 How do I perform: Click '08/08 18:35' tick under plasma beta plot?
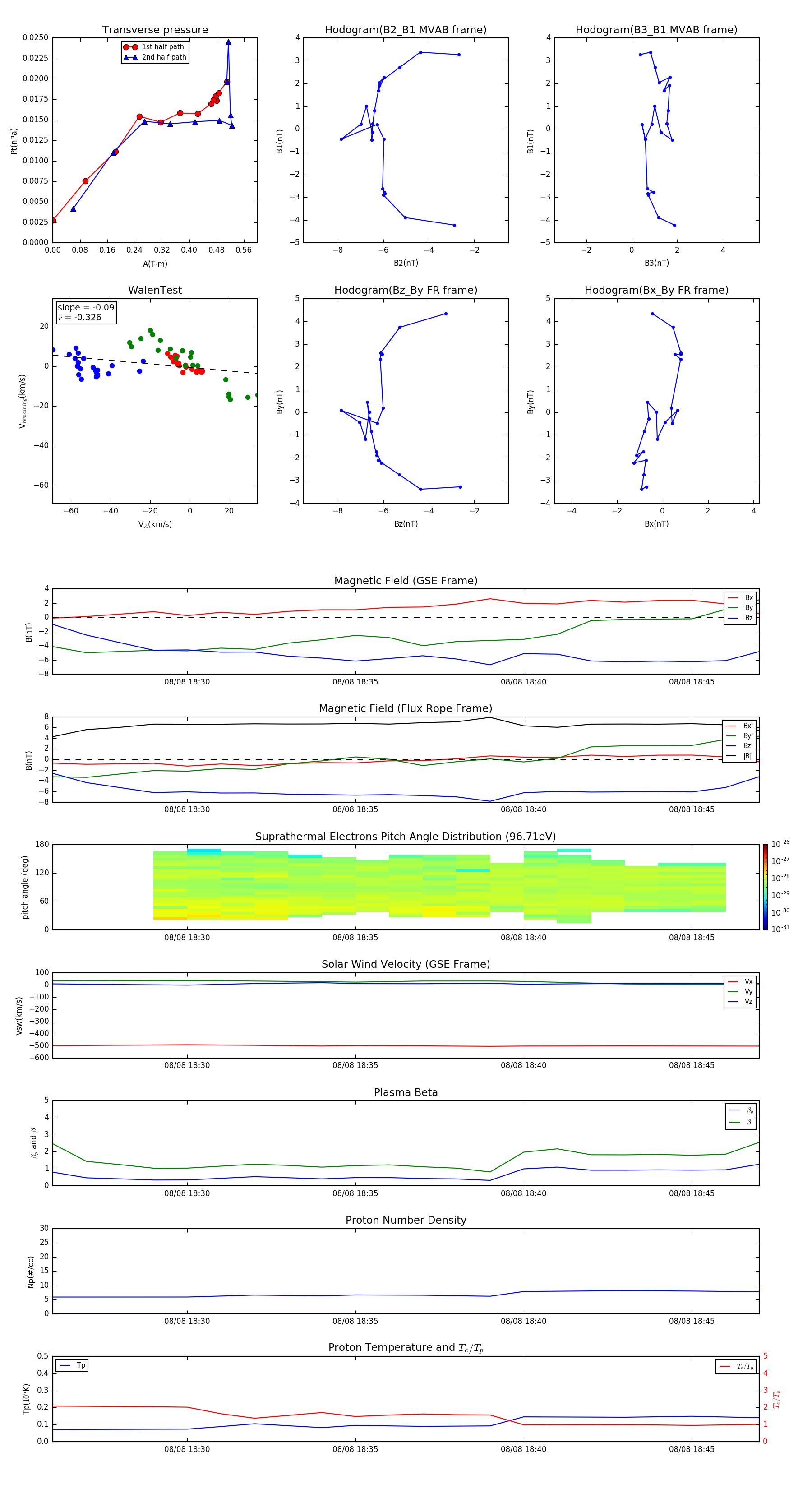pos(355,1193)
